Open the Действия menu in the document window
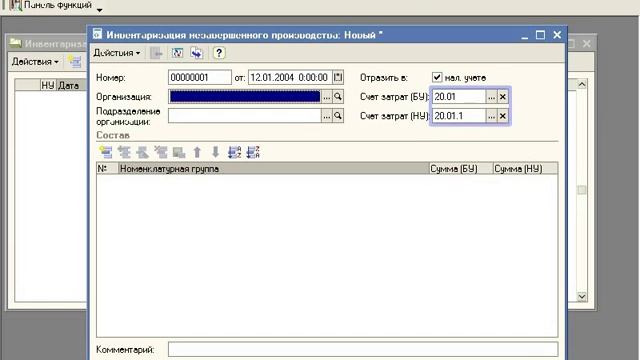The image size is (640, 360). [x=117, y=53]
